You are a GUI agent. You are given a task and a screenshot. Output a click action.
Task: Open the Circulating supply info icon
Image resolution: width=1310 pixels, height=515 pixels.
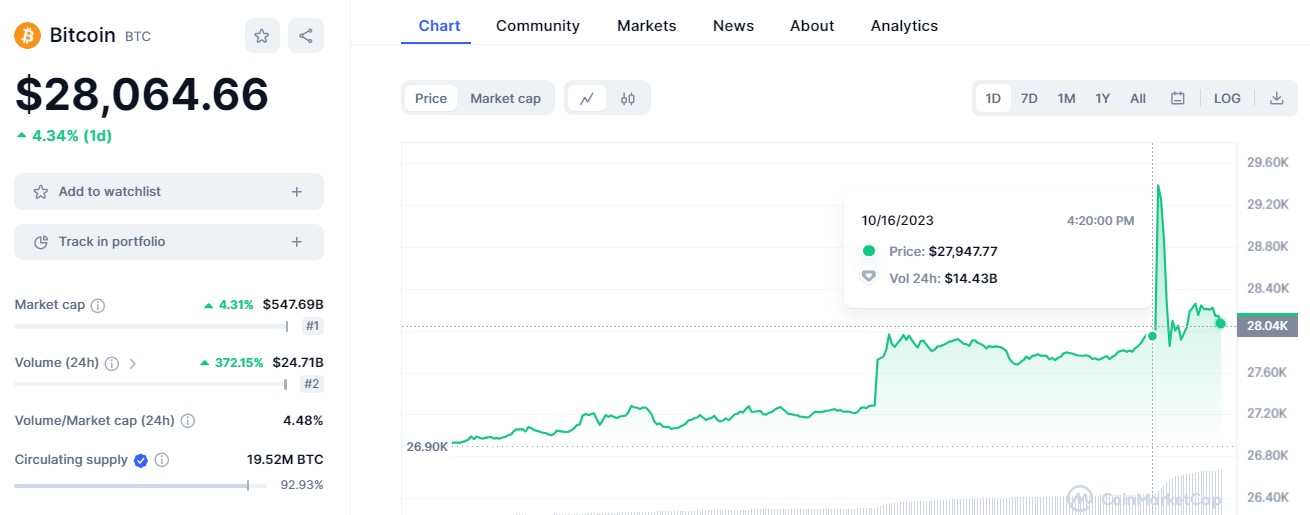pos(162,460)
